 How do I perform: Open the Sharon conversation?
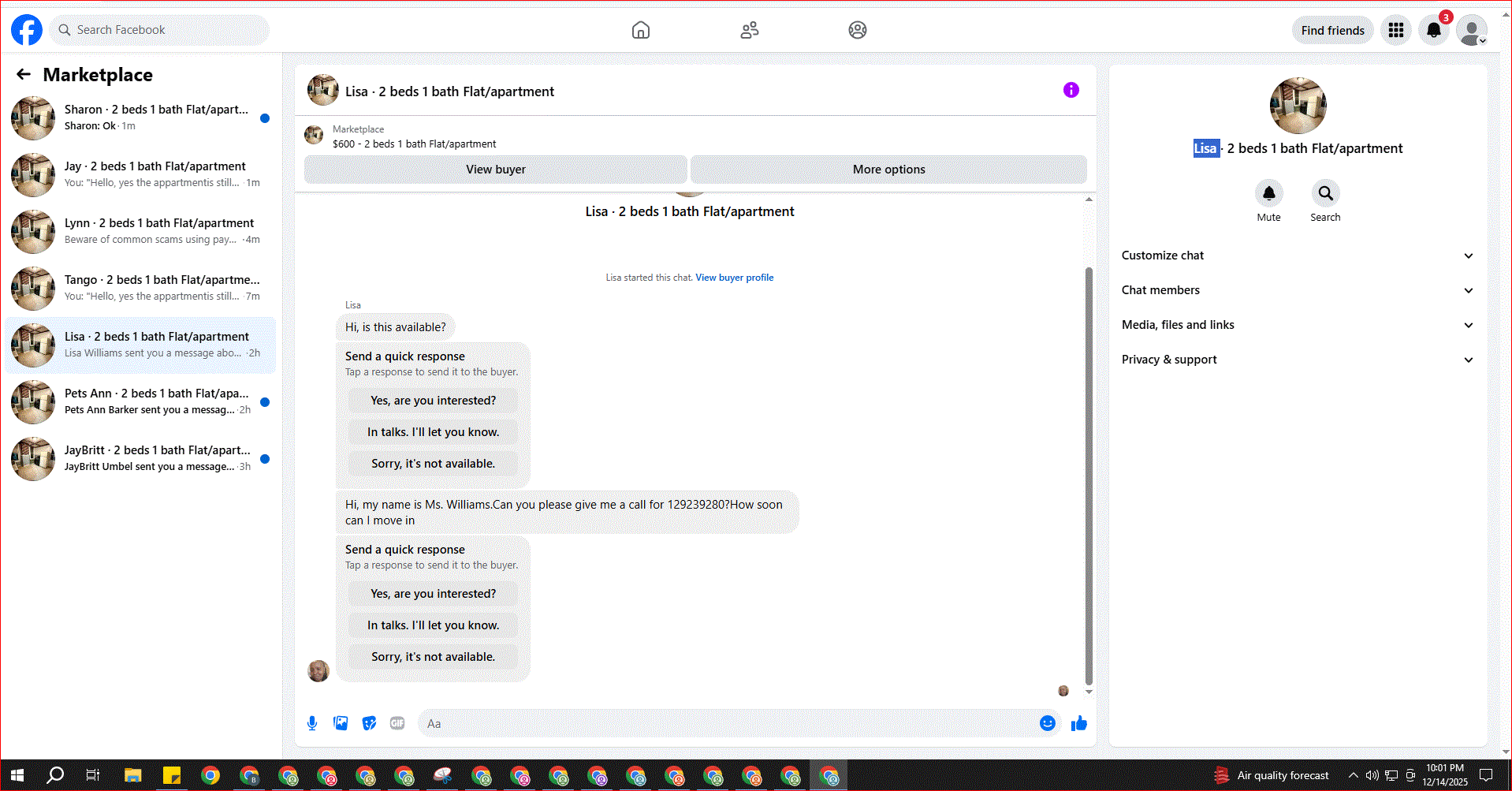coord(141,118)
